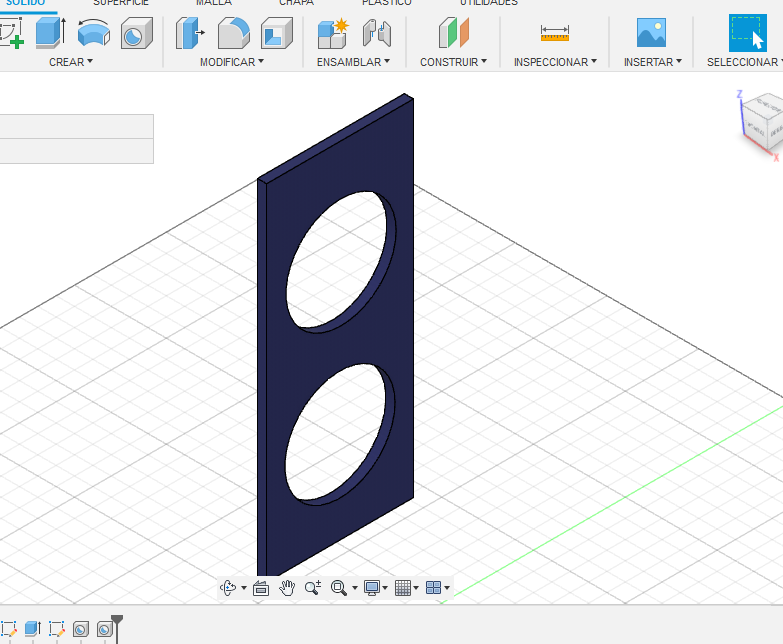Viewport: 783px width, 644px height.
Task: Activate the Orbit navigation tool
Action: [228, 588]
